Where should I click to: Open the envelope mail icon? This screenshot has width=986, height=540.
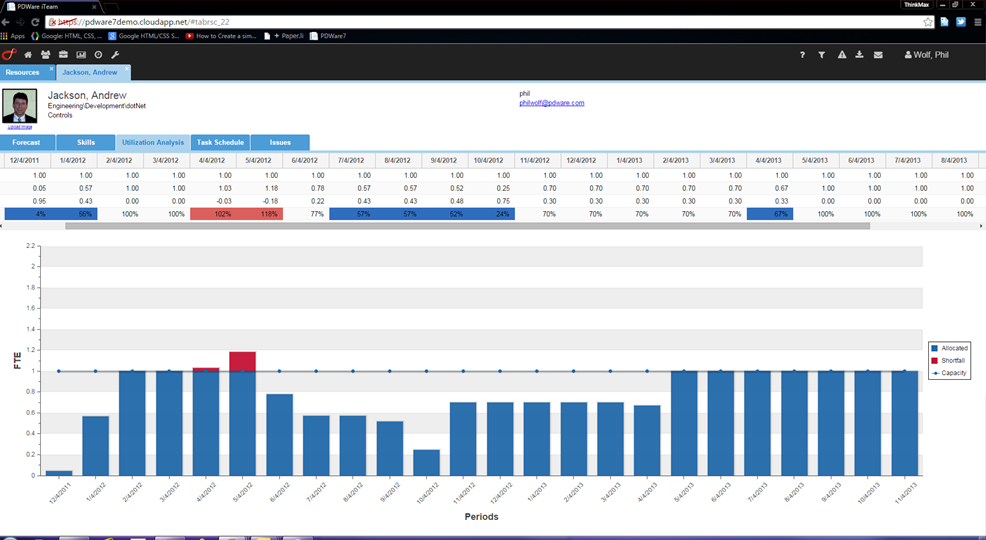878,55
